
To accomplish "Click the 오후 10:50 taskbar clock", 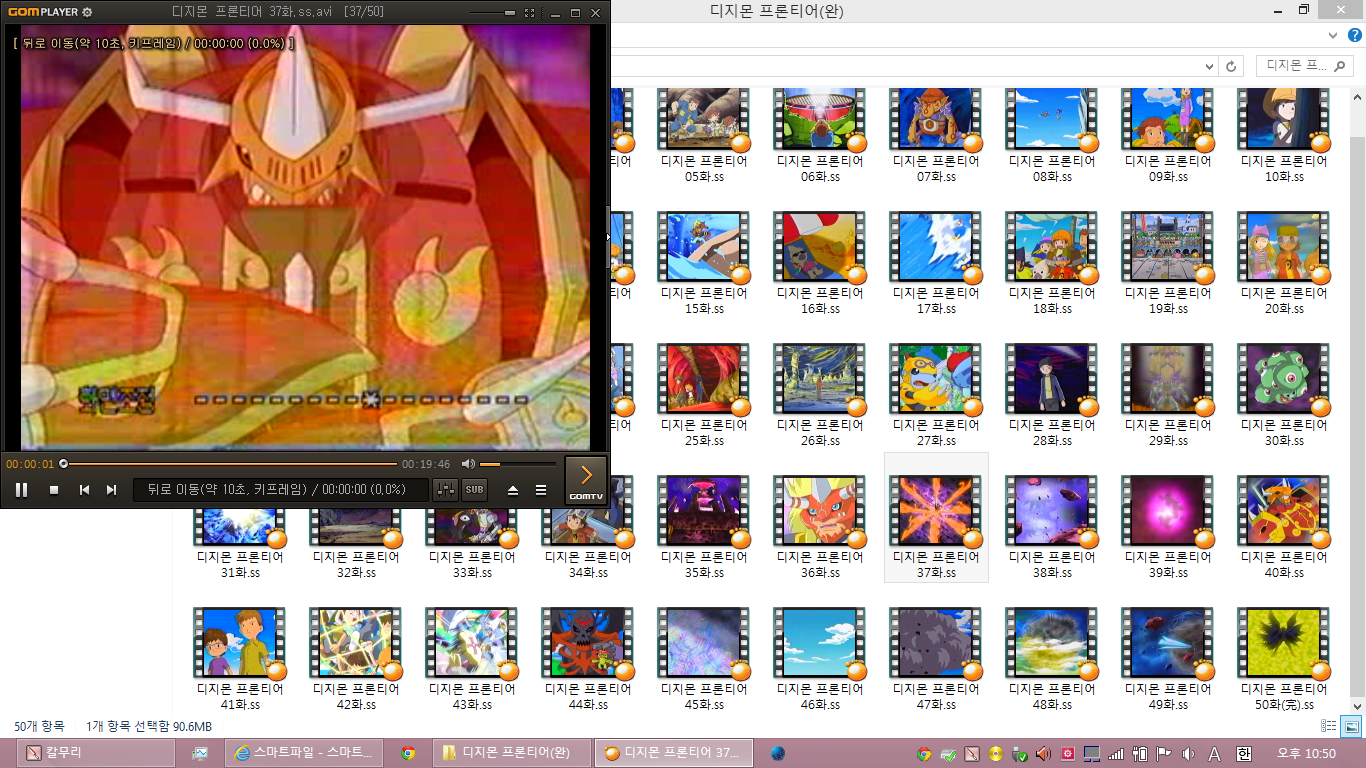I will coord(1306,753).
